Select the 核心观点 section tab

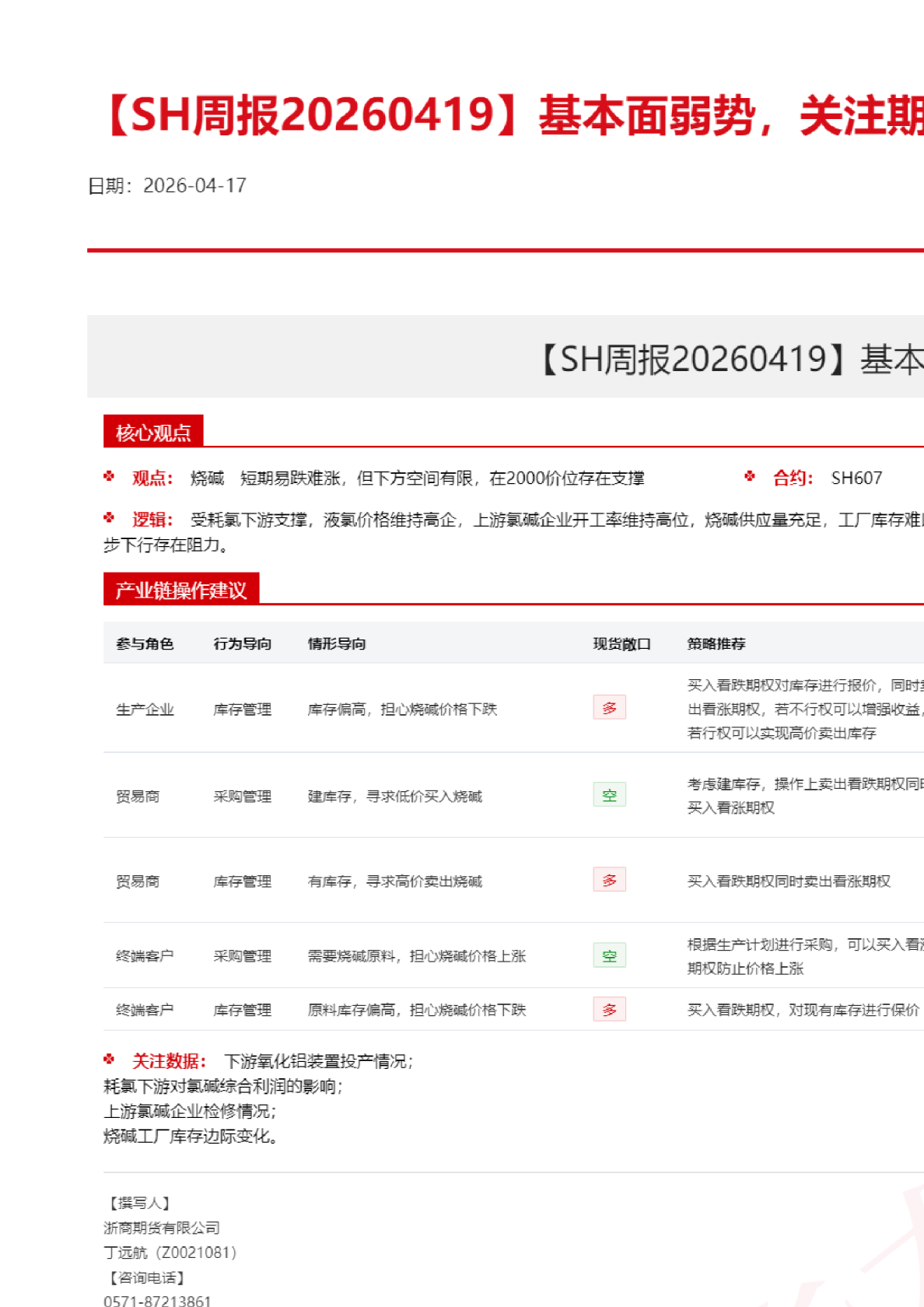point(153,433)
